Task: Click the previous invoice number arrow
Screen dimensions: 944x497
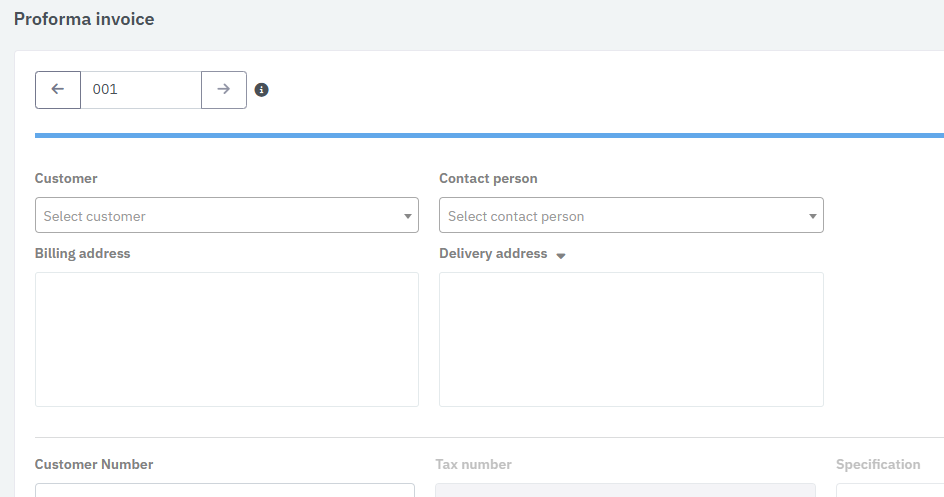Action: click(58, 90)
